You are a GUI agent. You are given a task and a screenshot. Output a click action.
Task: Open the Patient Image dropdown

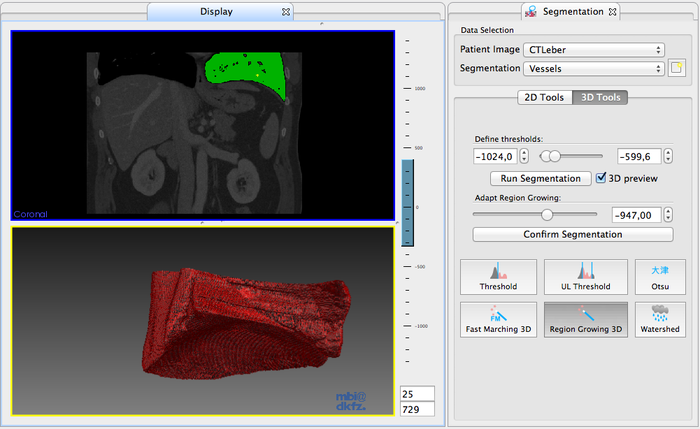pyautogui.click(x=594, y=49)
